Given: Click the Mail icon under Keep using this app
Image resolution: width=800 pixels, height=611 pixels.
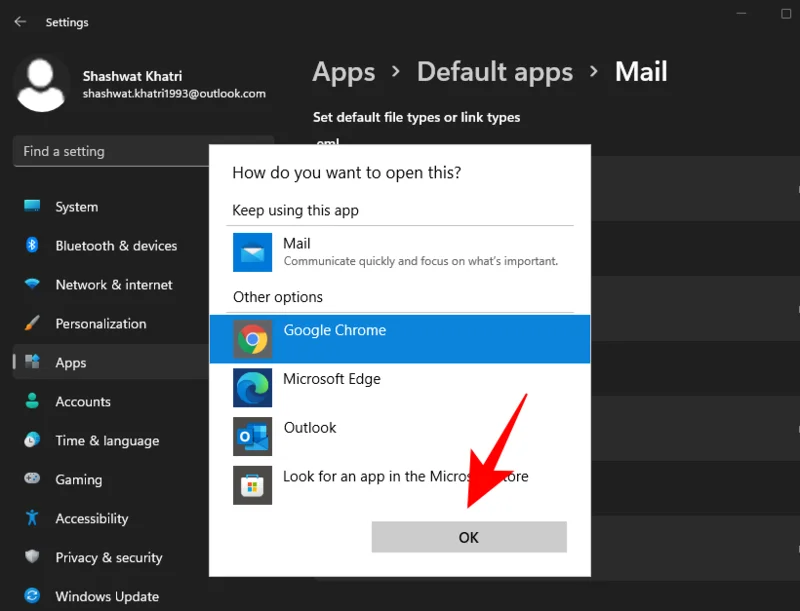Looking at the screenshot, I should pos(252,252).
